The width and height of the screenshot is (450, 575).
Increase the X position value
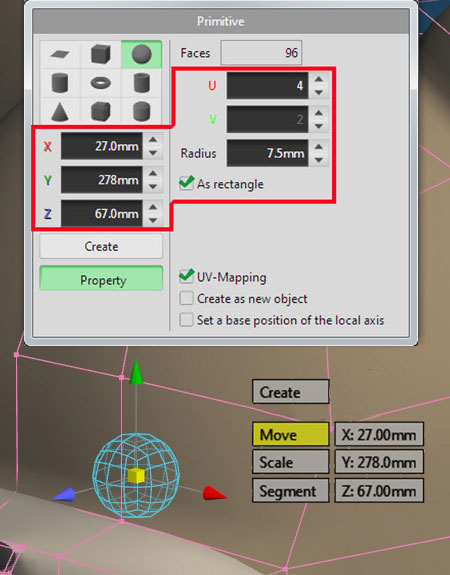tap(153, 140)
